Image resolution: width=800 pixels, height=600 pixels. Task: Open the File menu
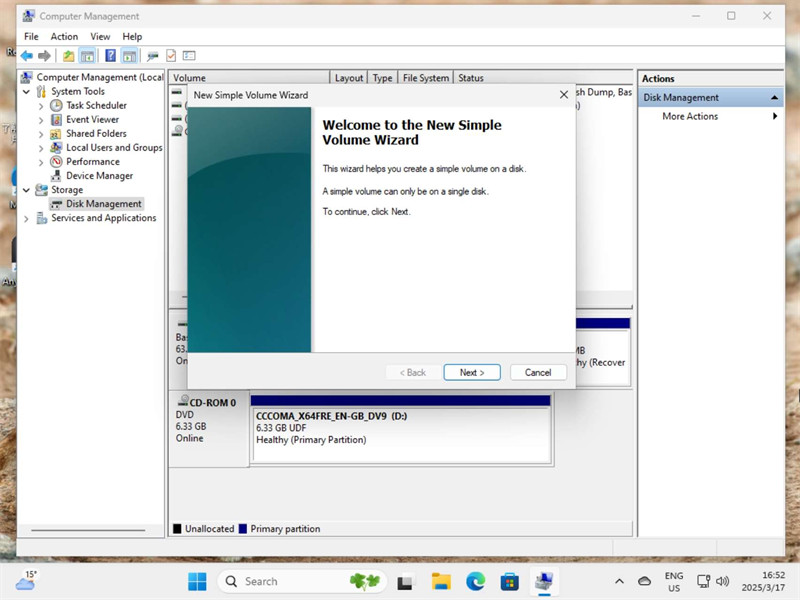point(31,37)
